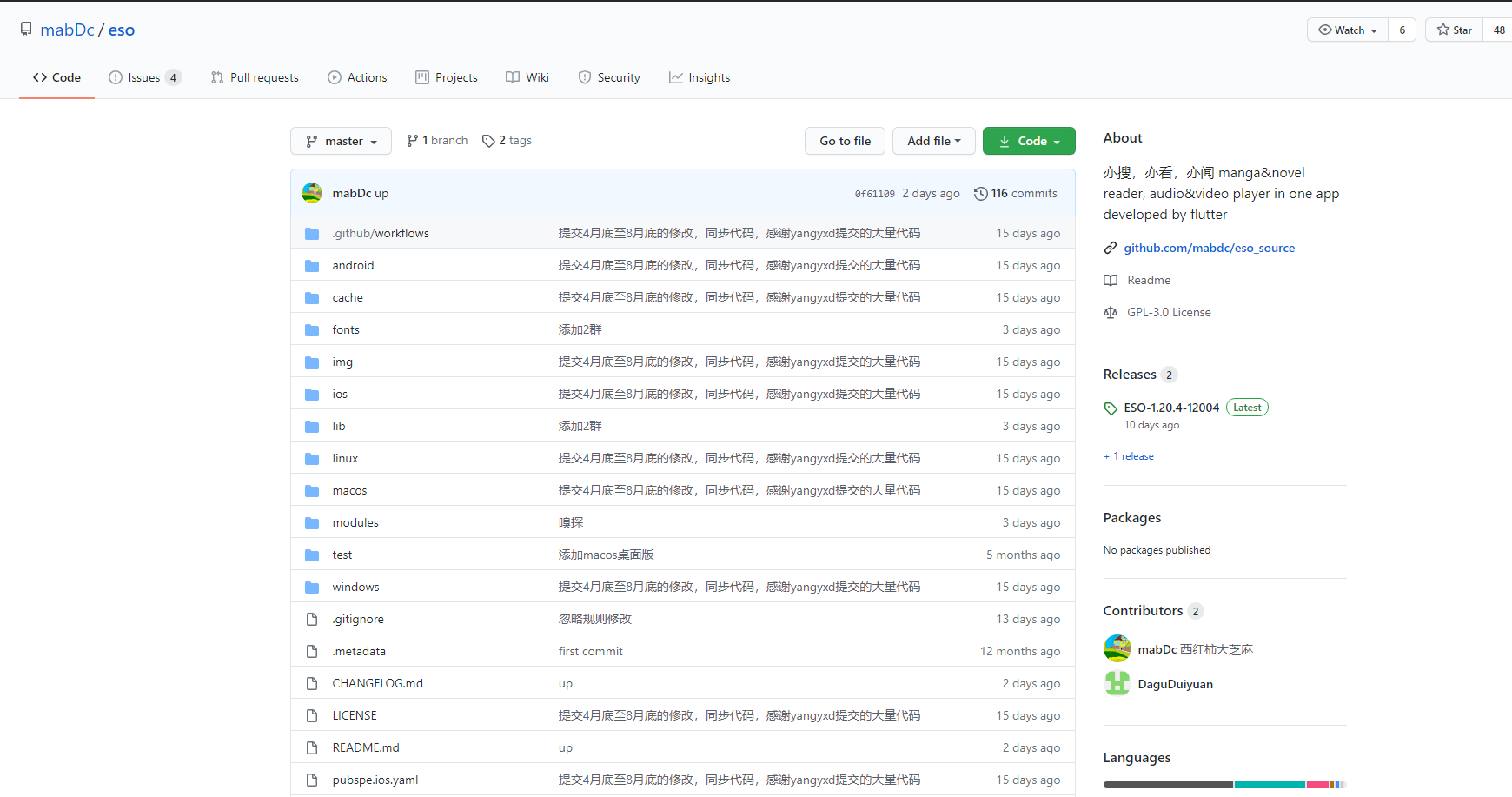The height and width of the screenshot is (797, 1512).
Task: Click the repository book icon beside mabDc
Action: click(x=26, y=30)
